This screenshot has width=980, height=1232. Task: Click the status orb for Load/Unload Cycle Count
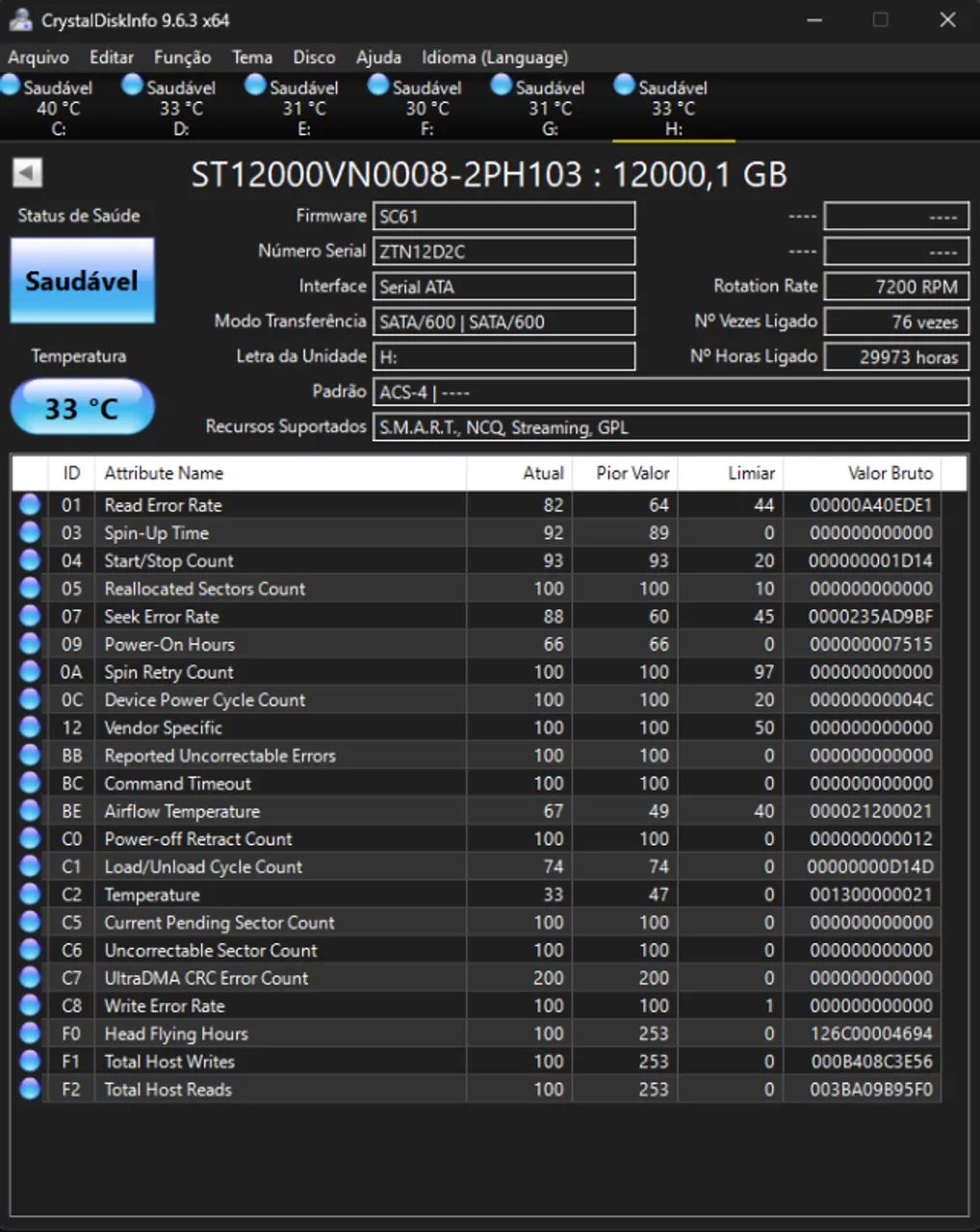30,866
